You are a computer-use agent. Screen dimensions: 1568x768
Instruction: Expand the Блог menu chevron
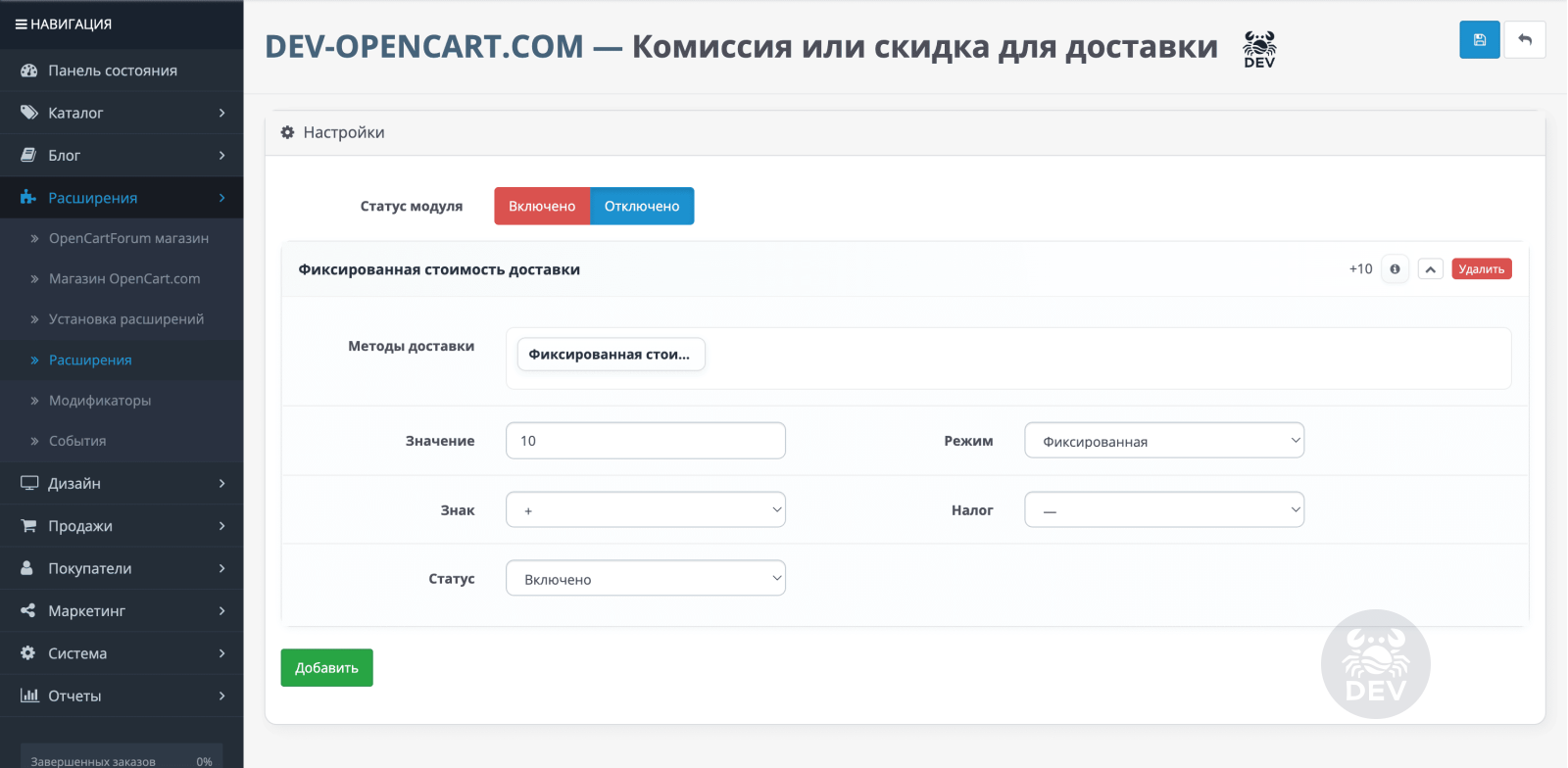click(x=222, y=155)
